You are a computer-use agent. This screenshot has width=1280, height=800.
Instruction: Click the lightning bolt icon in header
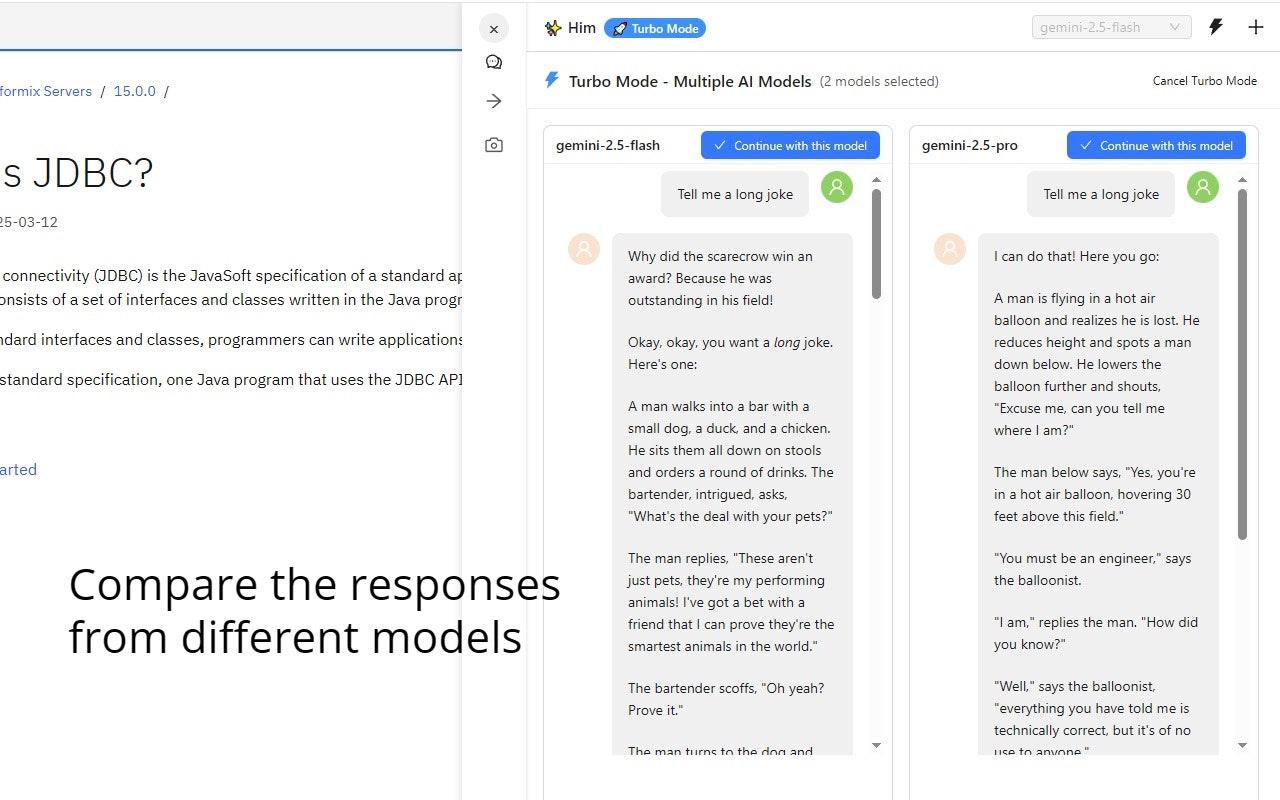[x=1216, y=27]
